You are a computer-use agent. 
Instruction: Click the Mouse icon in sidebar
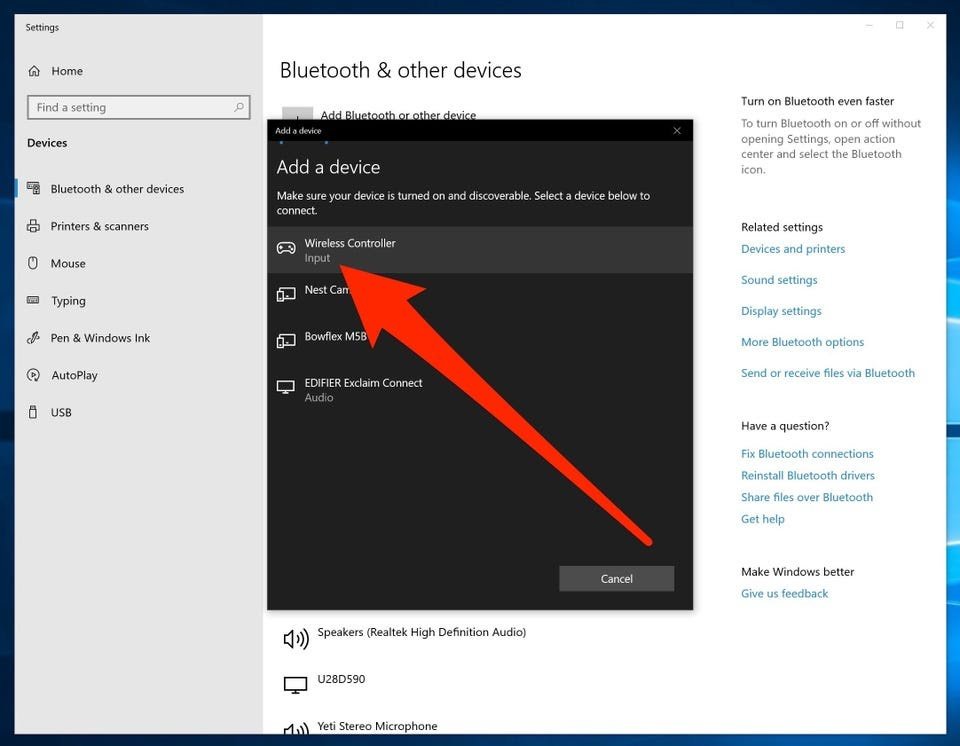pos(33,263)
